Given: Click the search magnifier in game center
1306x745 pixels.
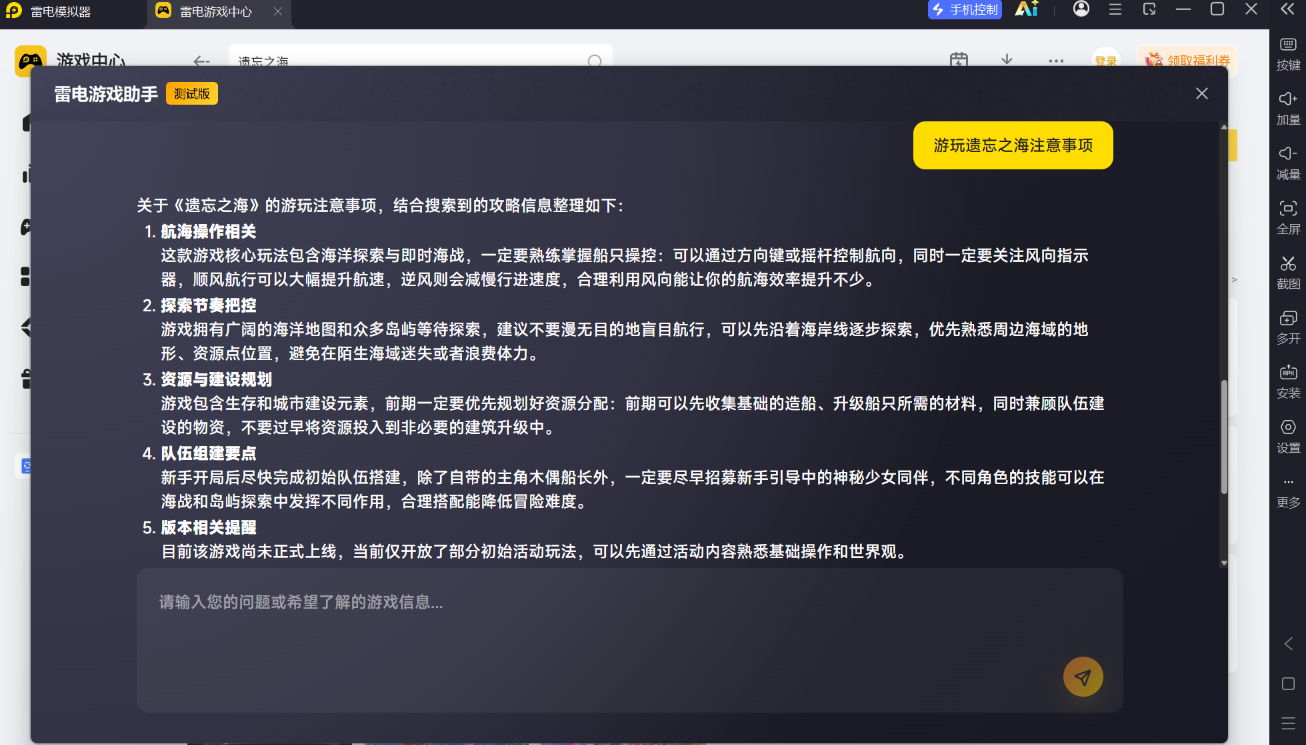Looking at the screenshot, I should (594, 61).
